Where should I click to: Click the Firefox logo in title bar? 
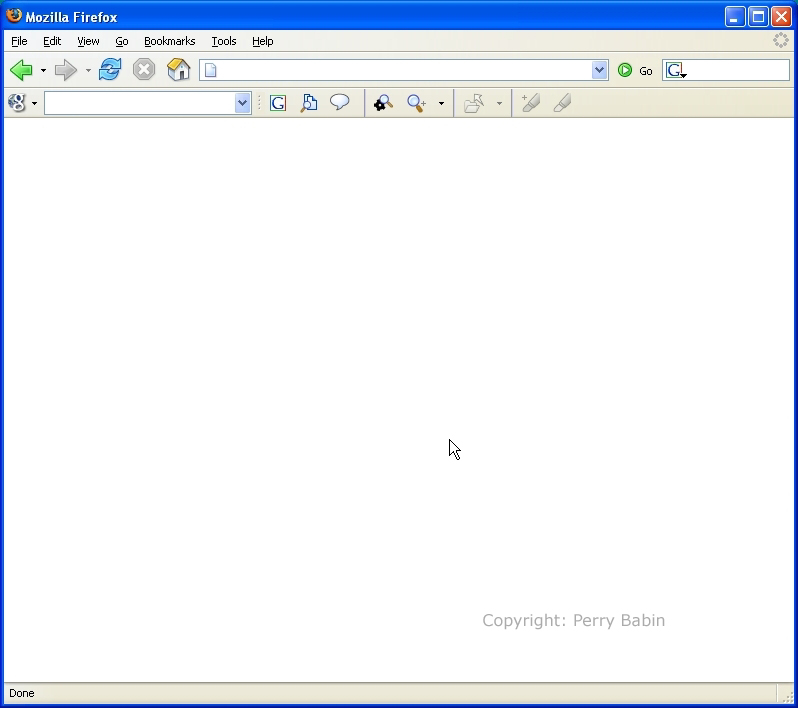[14, 16]
